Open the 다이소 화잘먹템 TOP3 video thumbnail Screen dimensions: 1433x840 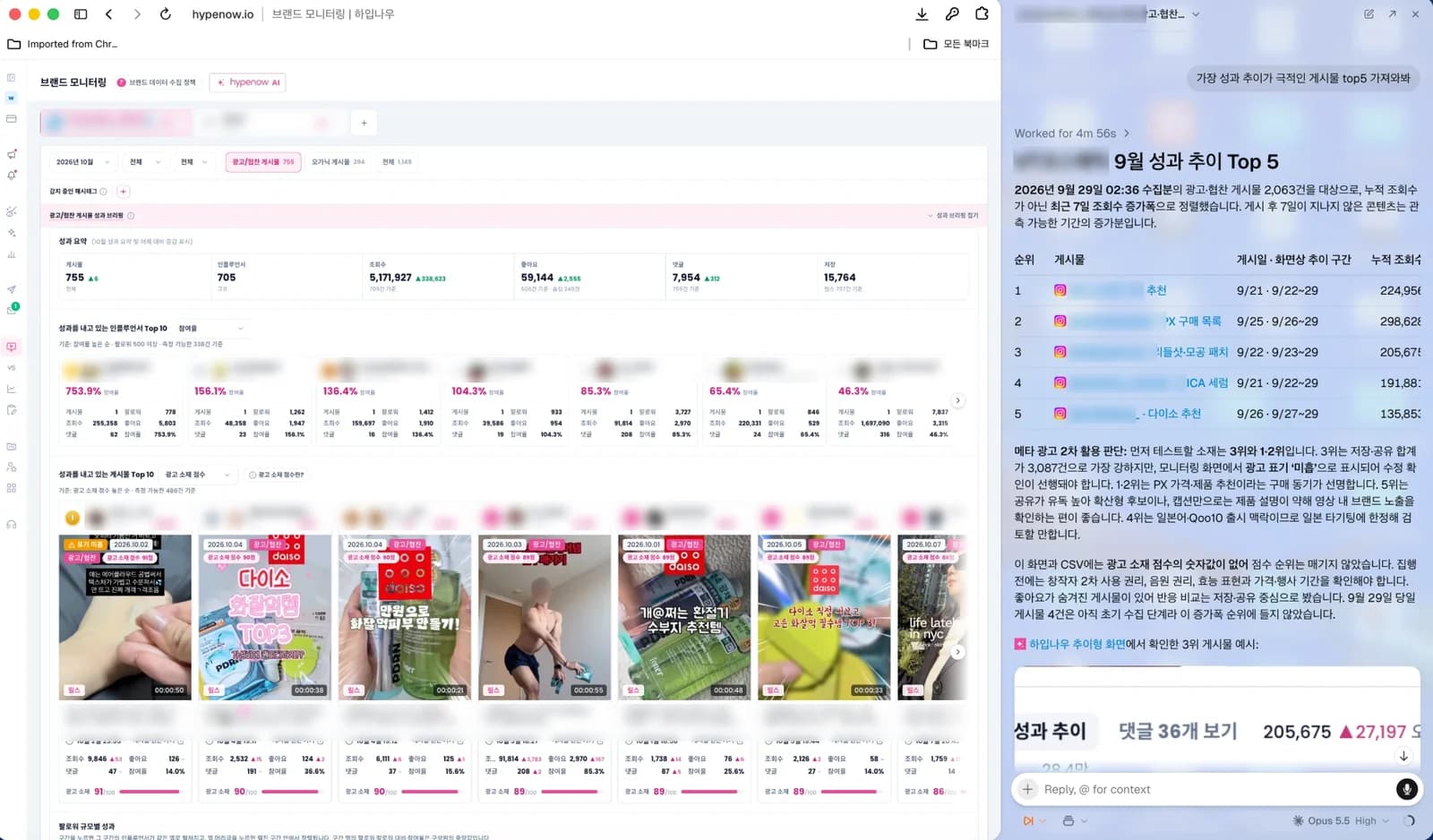(265, 617)
